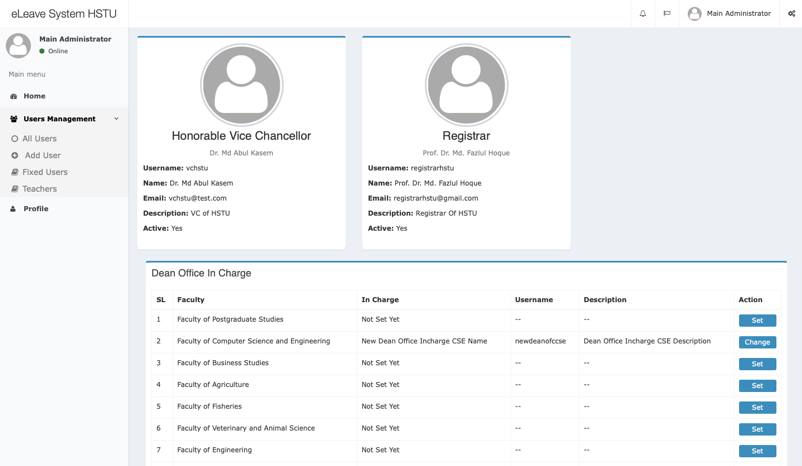Viewport: 802px width, 466px height.
Task: Click the eLeave System HSTU logo link
Action: tap(64, 14)
